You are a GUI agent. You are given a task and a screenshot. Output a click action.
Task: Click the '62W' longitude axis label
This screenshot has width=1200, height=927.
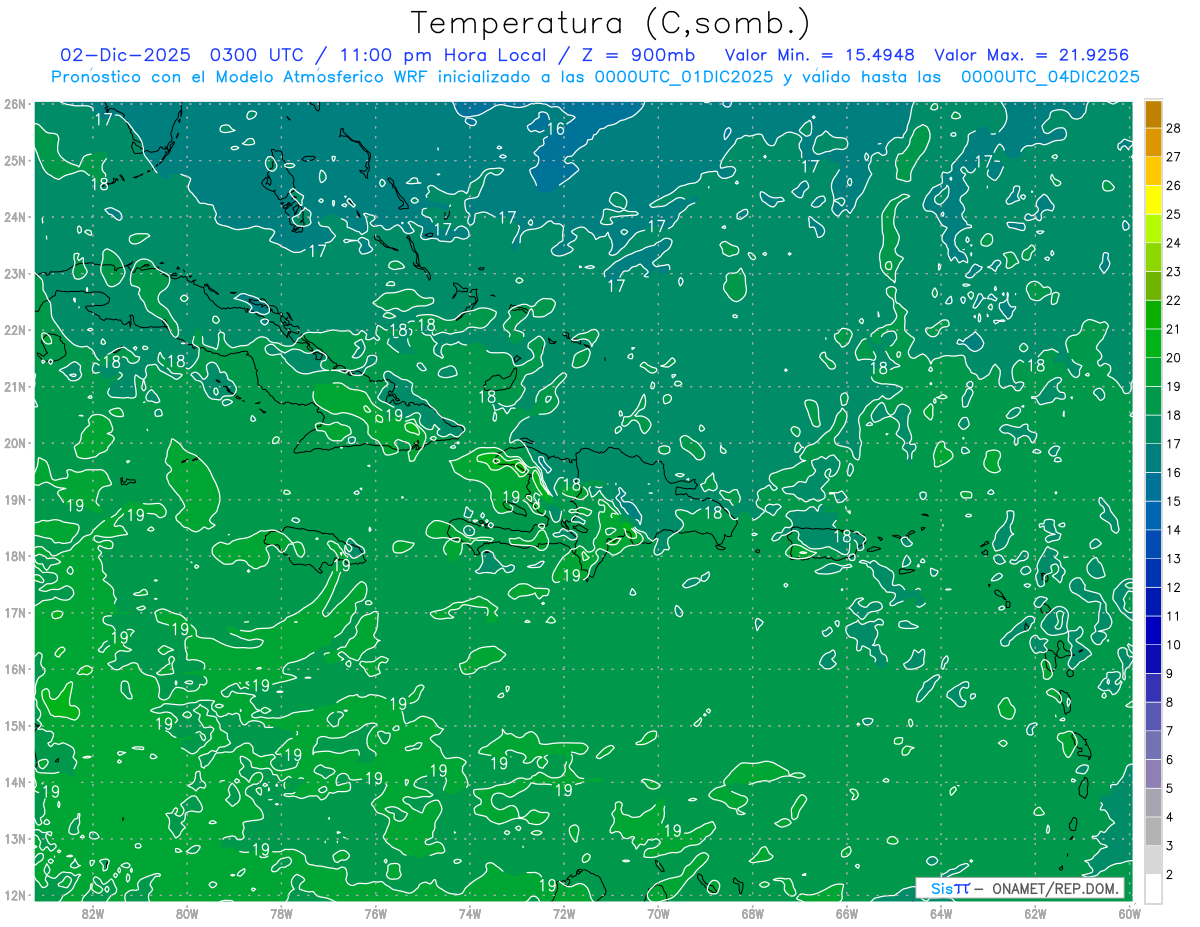point(1035,912)
